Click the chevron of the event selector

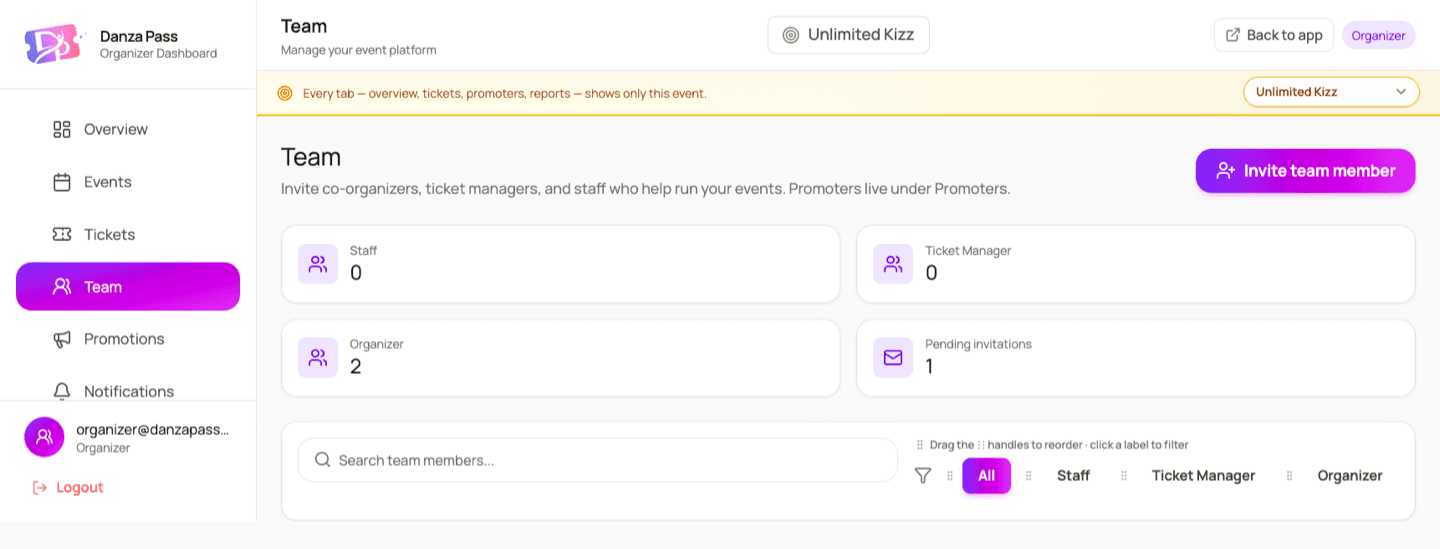point(1401,92)
